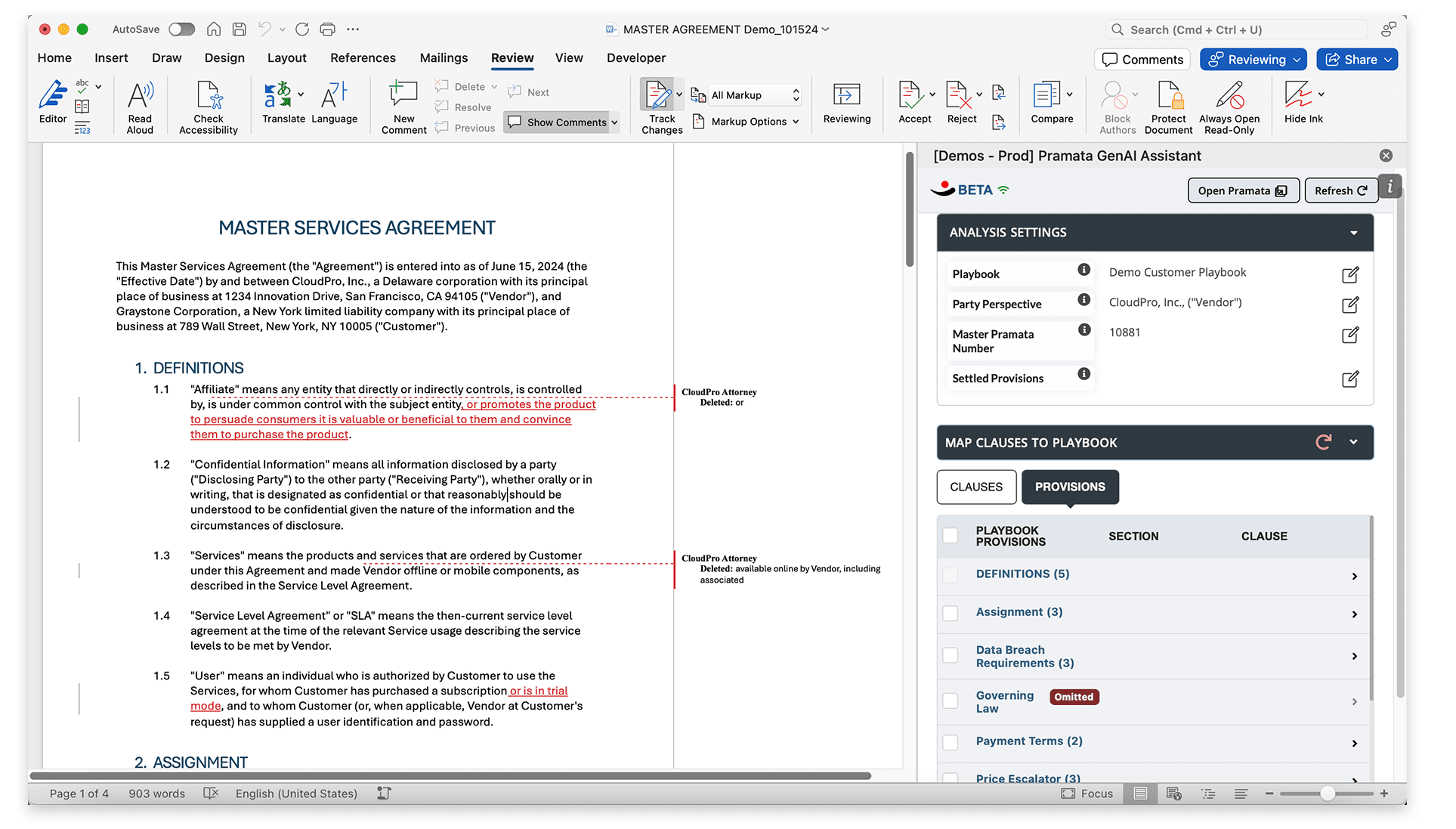The height and width of the screenshot is (829, 1456).
Task: Toggle the AutoSave switch
Action: pos(181,29)
